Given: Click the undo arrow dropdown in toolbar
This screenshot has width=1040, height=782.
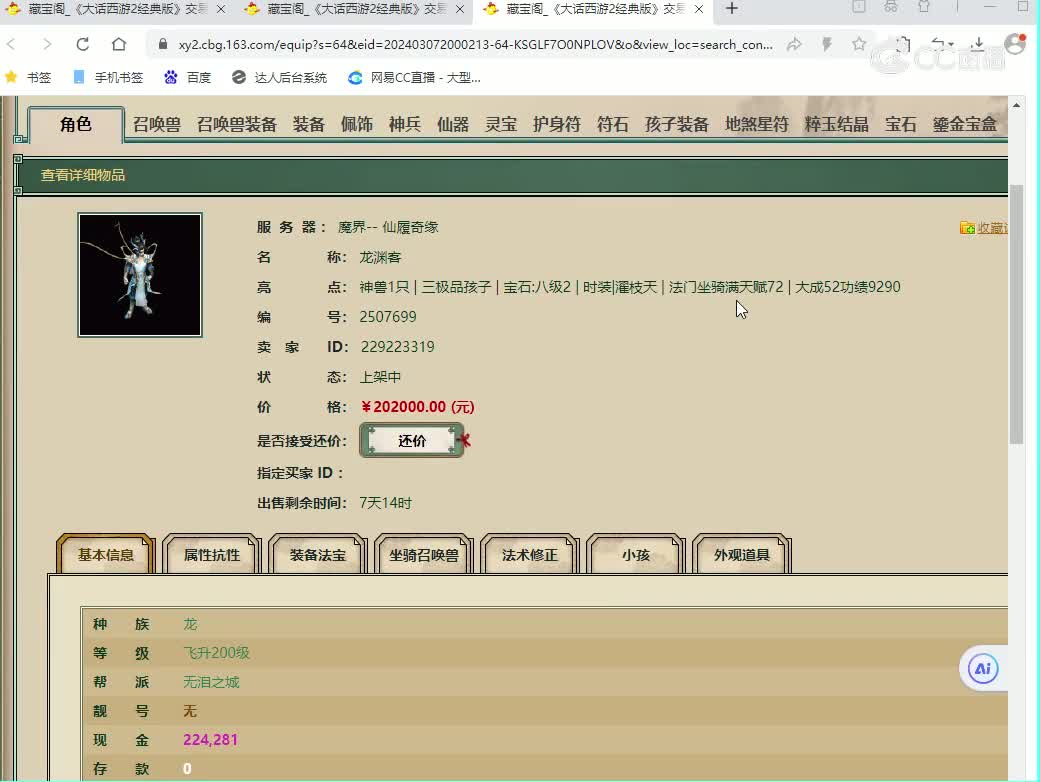Looking at the screenshot, I should pos(941,44).
